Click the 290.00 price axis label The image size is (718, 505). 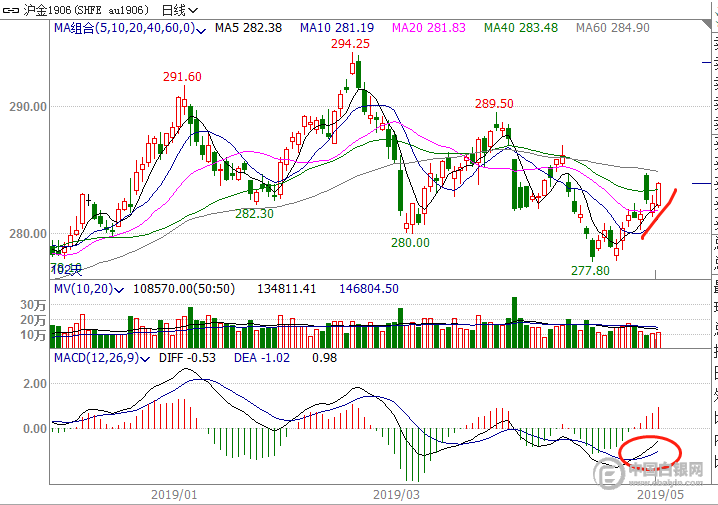(x=28, y=107)
